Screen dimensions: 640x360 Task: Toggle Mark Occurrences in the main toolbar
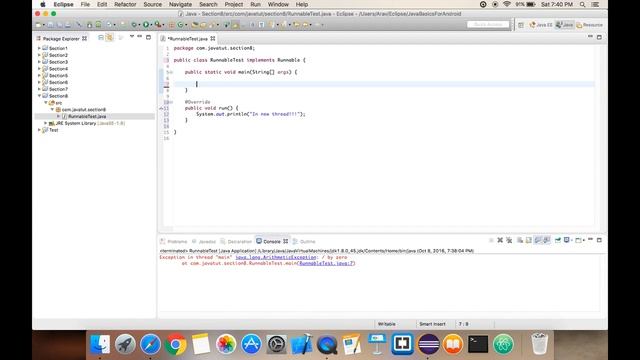pyautogui.click(x=235, y=24)
